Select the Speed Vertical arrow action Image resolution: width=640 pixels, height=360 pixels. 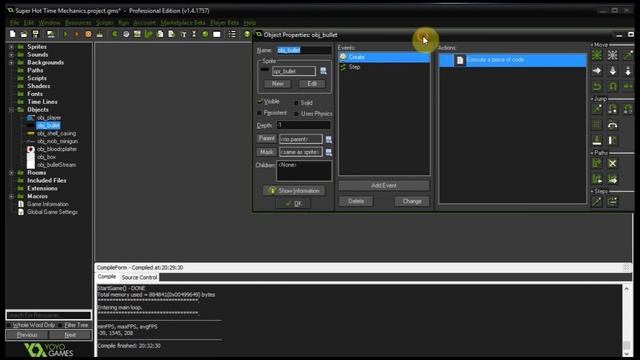click(613, 71)
